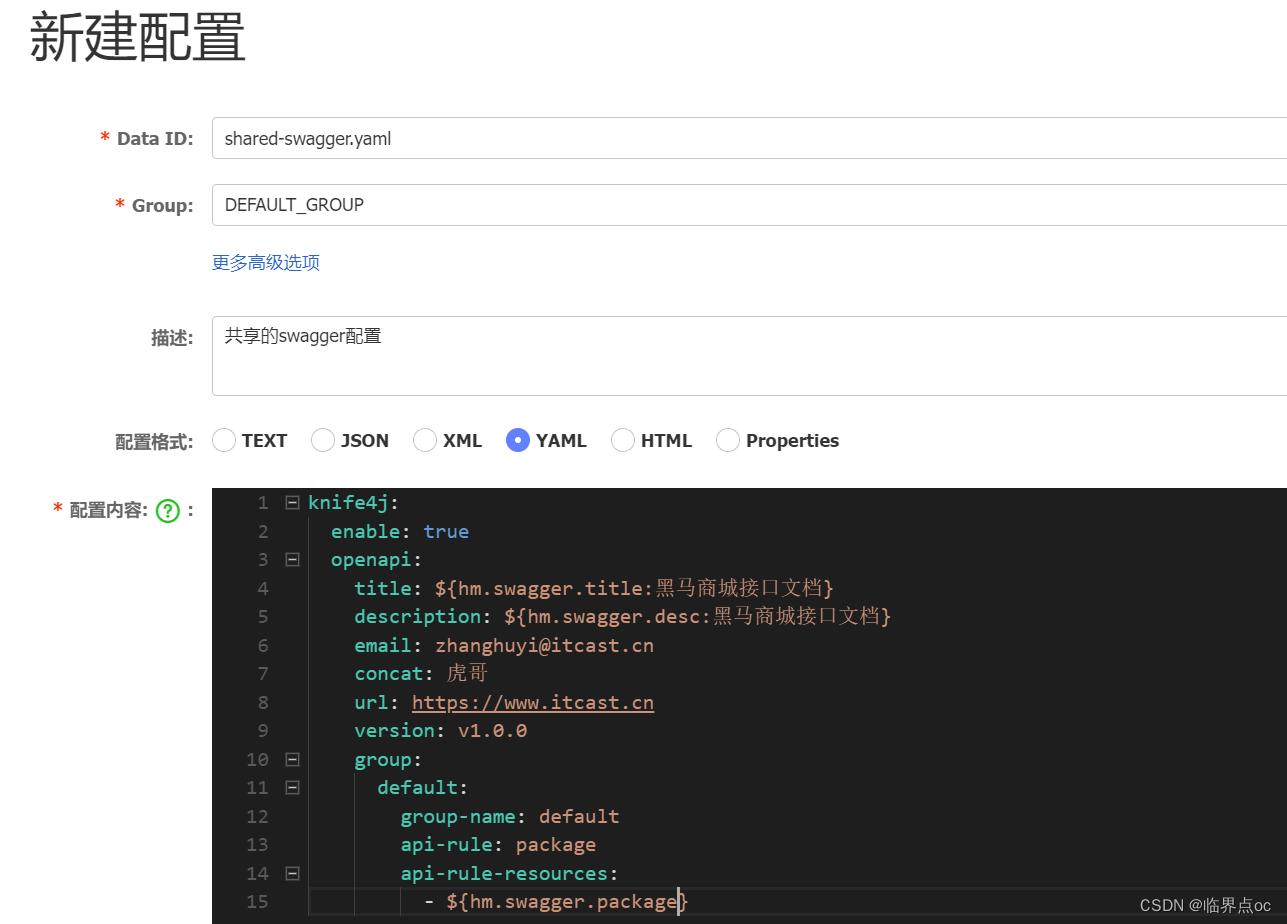Click the 'version: v1.0.0' line
Image resolution: width=1287 pixels, height=924 pixels.
click(441, 731)
